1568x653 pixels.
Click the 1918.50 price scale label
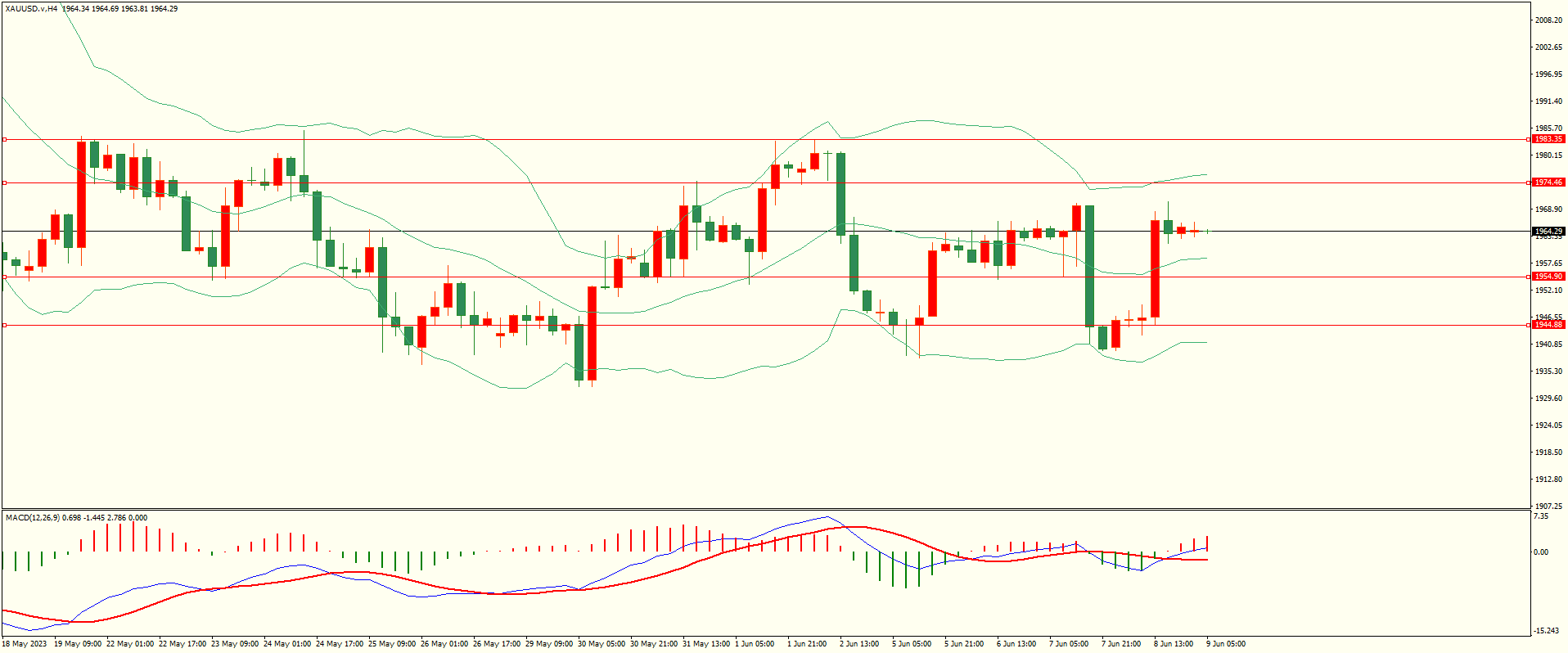point(1548,453)
